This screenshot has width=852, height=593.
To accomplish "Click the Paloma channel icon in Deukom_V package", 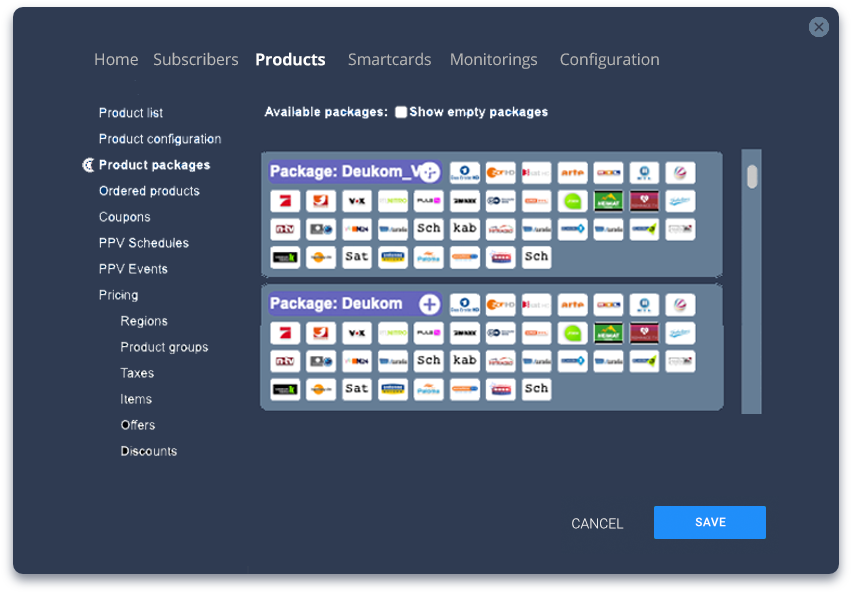I will [428, 258].
